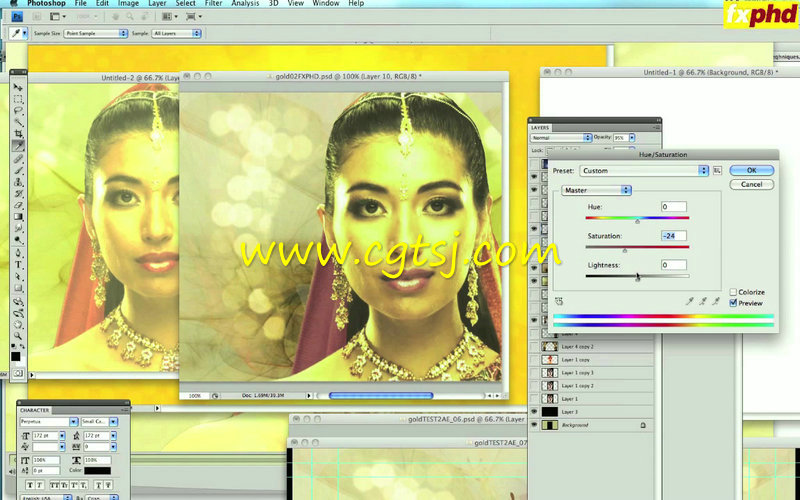Click the first eyedropper in the Hue/Saturation dialog
The image size is (800, 500).
tap(690, 302)
